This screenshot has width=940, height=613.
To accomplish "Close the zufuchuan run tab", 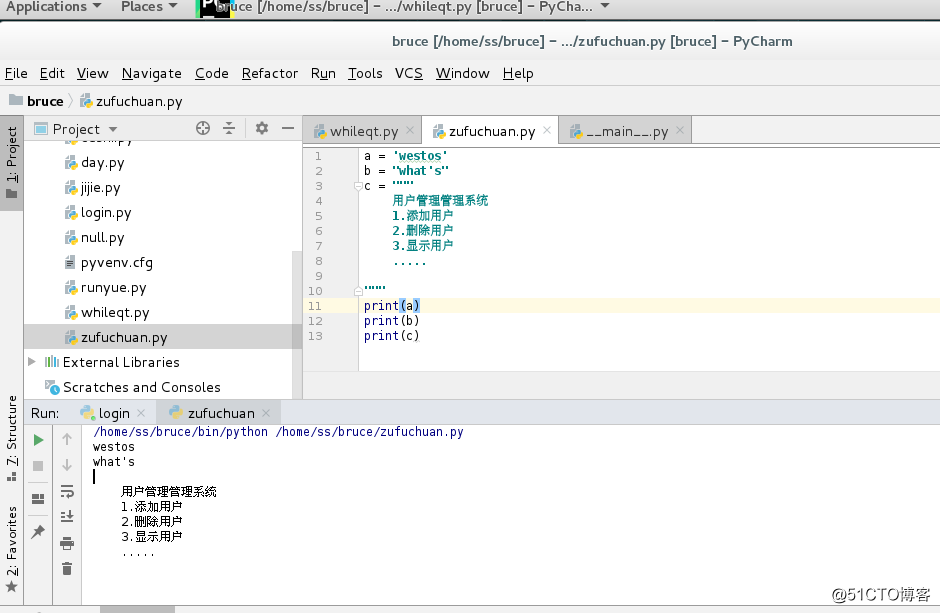I will pyautogui.click(x=266, y=413).
